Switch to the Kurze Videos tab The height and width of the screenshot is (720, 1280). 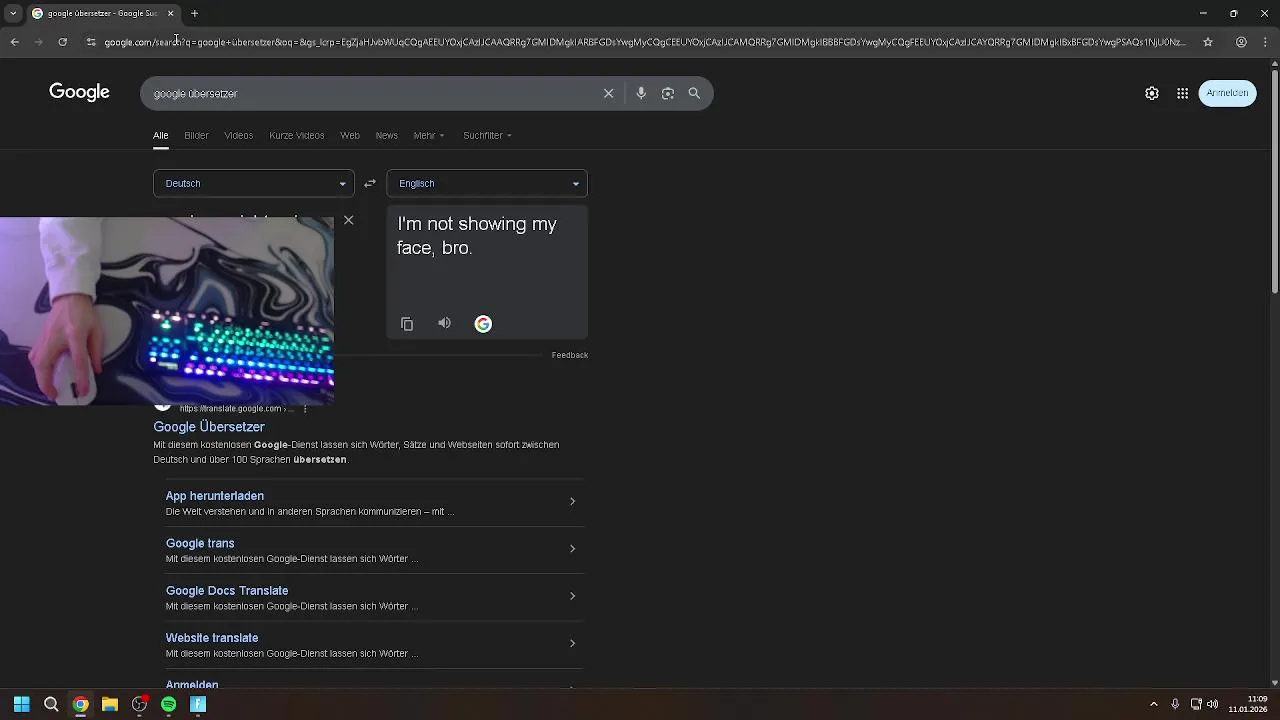pyautogui.click(x=297, y=135)
